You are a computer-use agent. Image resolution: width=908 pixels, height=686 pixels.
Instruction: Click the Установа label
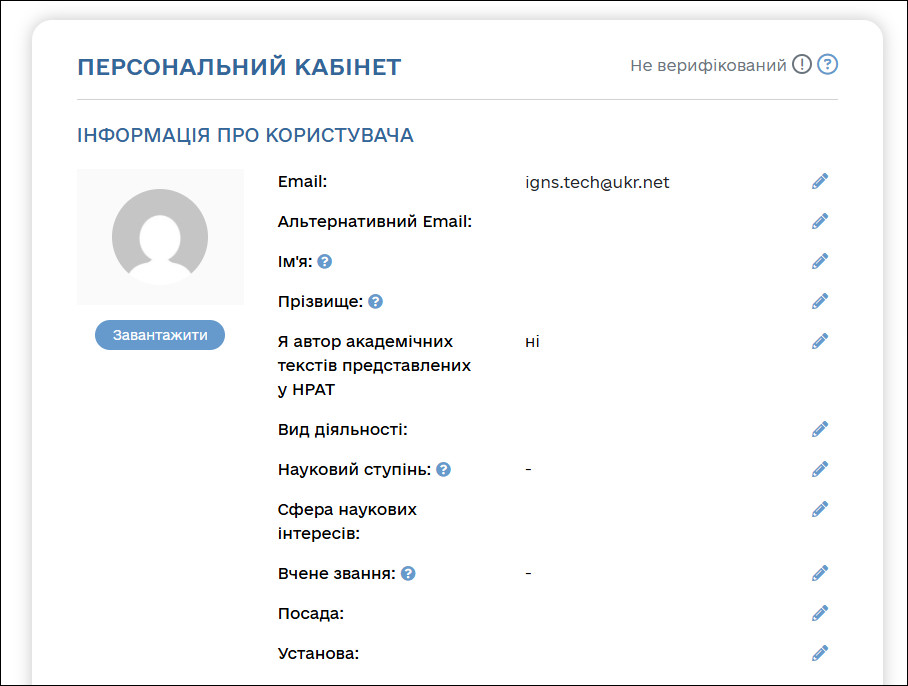pos(318,654)
